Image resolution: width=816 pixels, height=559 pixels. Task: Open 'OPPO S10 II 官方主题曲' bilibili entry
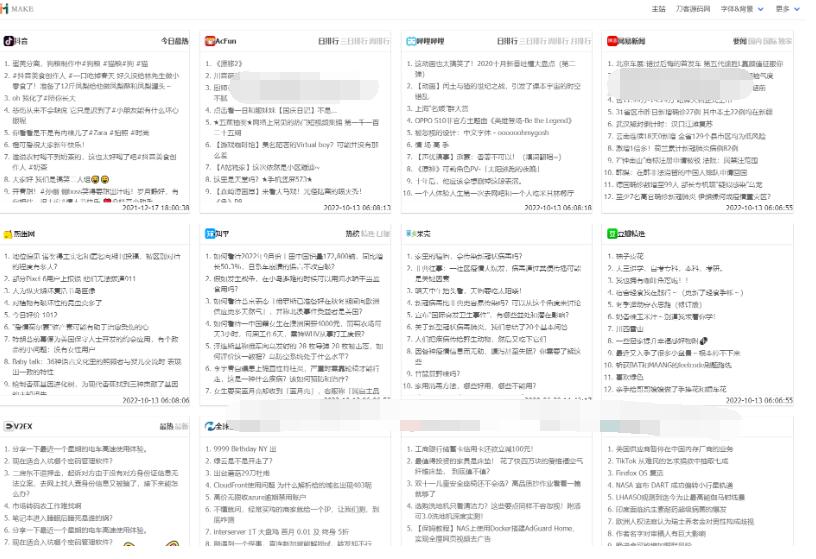(x=493, y=121)
